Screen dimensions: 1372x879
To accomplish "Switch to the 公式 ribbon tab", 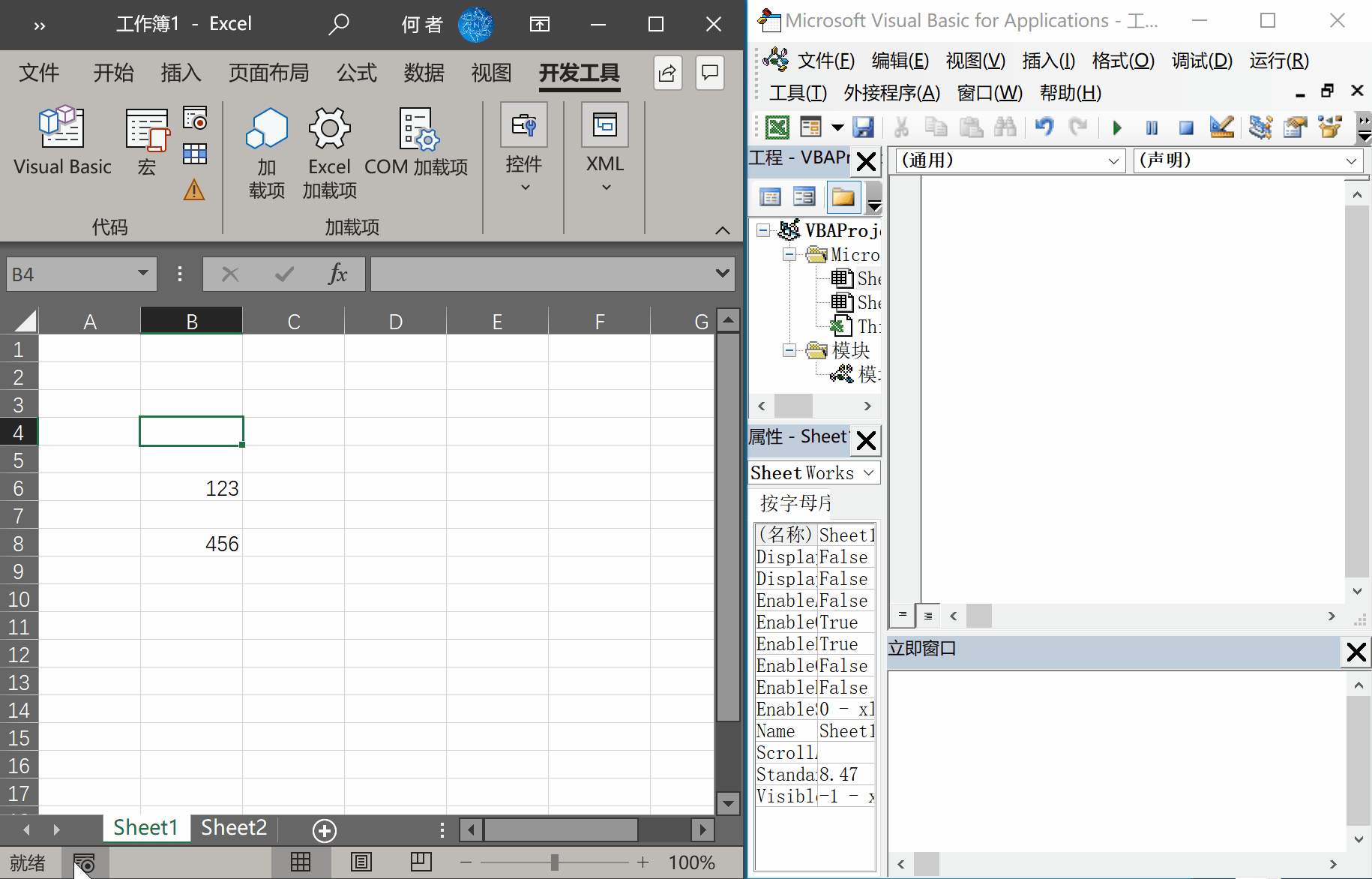I will pyautogui.click(x=356, y=73).
